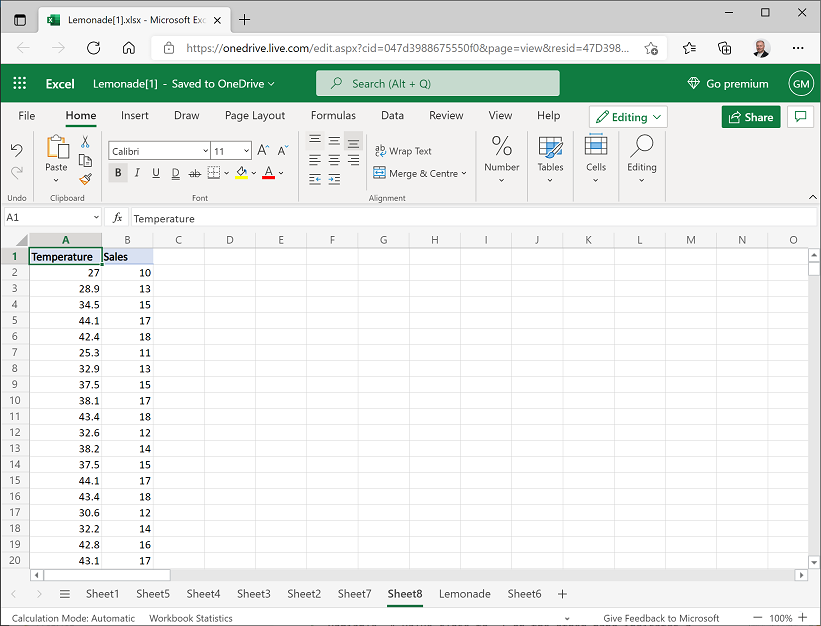This screenshot has height=626, width=821.
Task: Open the Fill Colour dropdown arrow
Action: [x=252, y=172]
